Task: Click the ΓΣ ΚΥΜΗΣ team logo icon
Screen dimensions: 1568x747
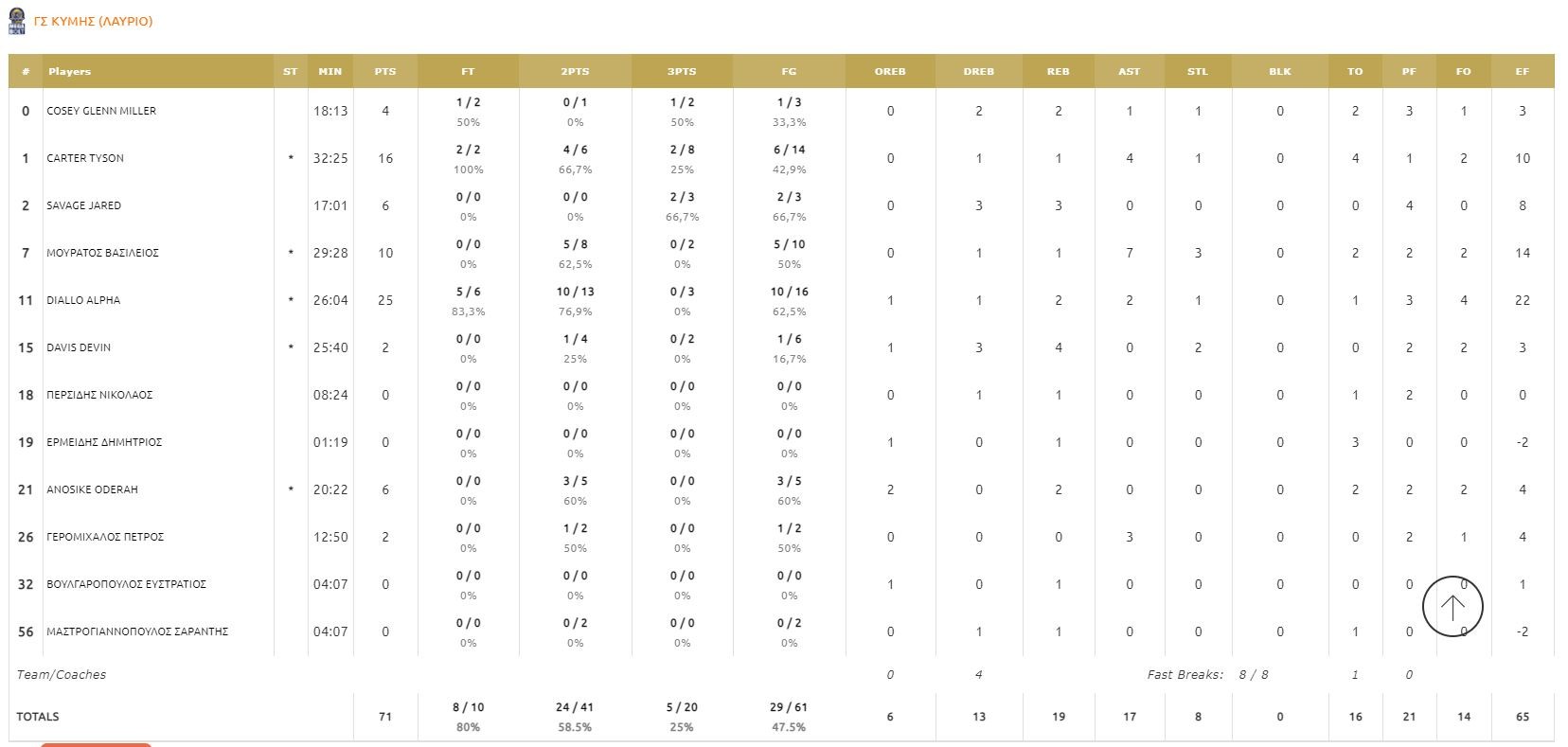Action: pyautogui.click(x=16, y=21)
